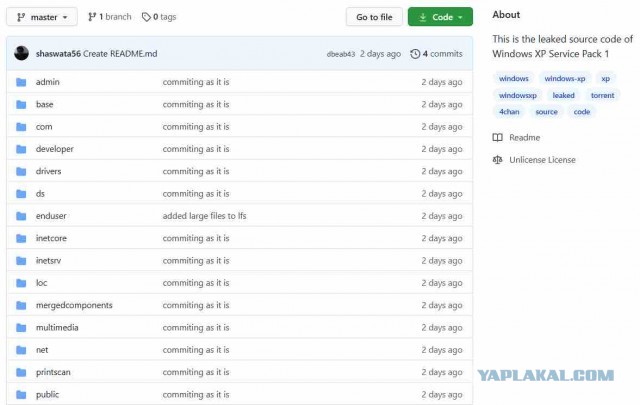Open the base directory name
This screenshot has width=640, height=405.
click(x=44, y=105)
